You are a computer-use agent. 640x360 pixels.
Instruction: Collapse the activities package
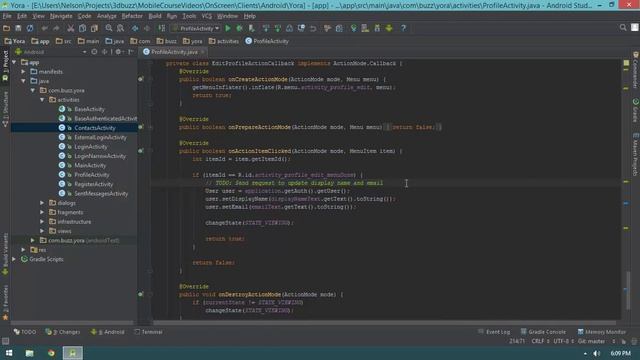click(42, 100)
